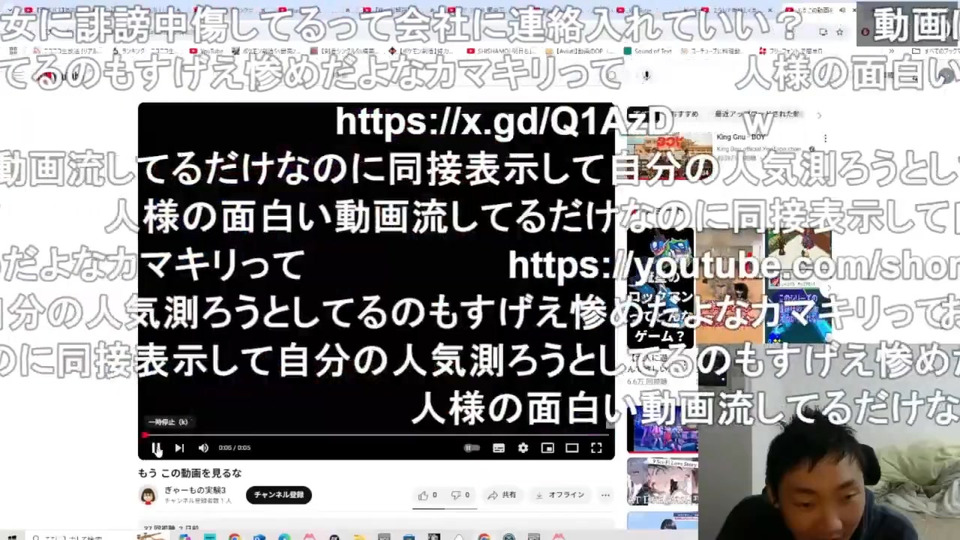Open the ゲーム? shorts thumbnail
The image size is (960, 540).
(660, 287)
